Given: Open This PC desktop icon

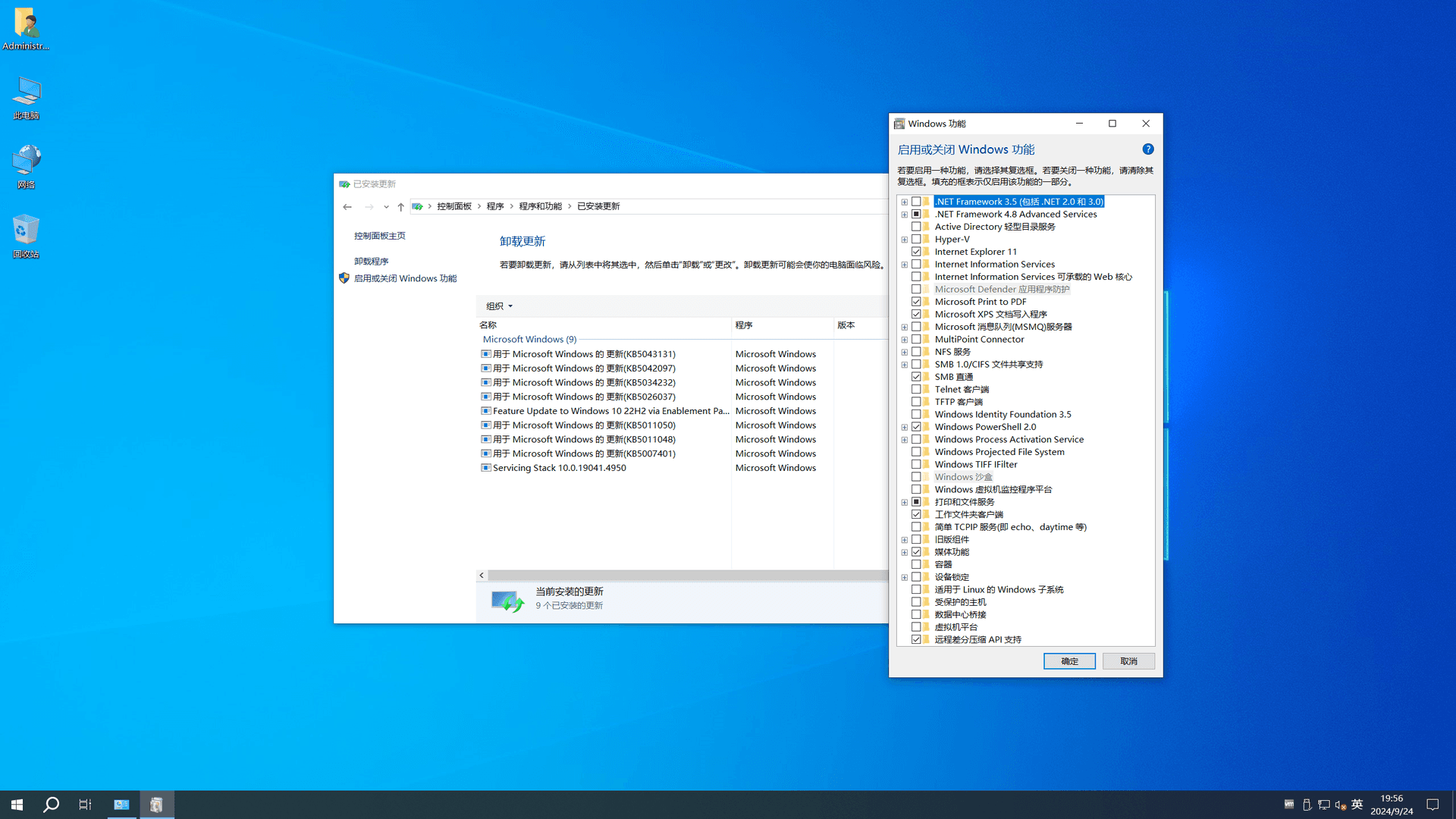Looking at the screenshot, I should point(26,98).
